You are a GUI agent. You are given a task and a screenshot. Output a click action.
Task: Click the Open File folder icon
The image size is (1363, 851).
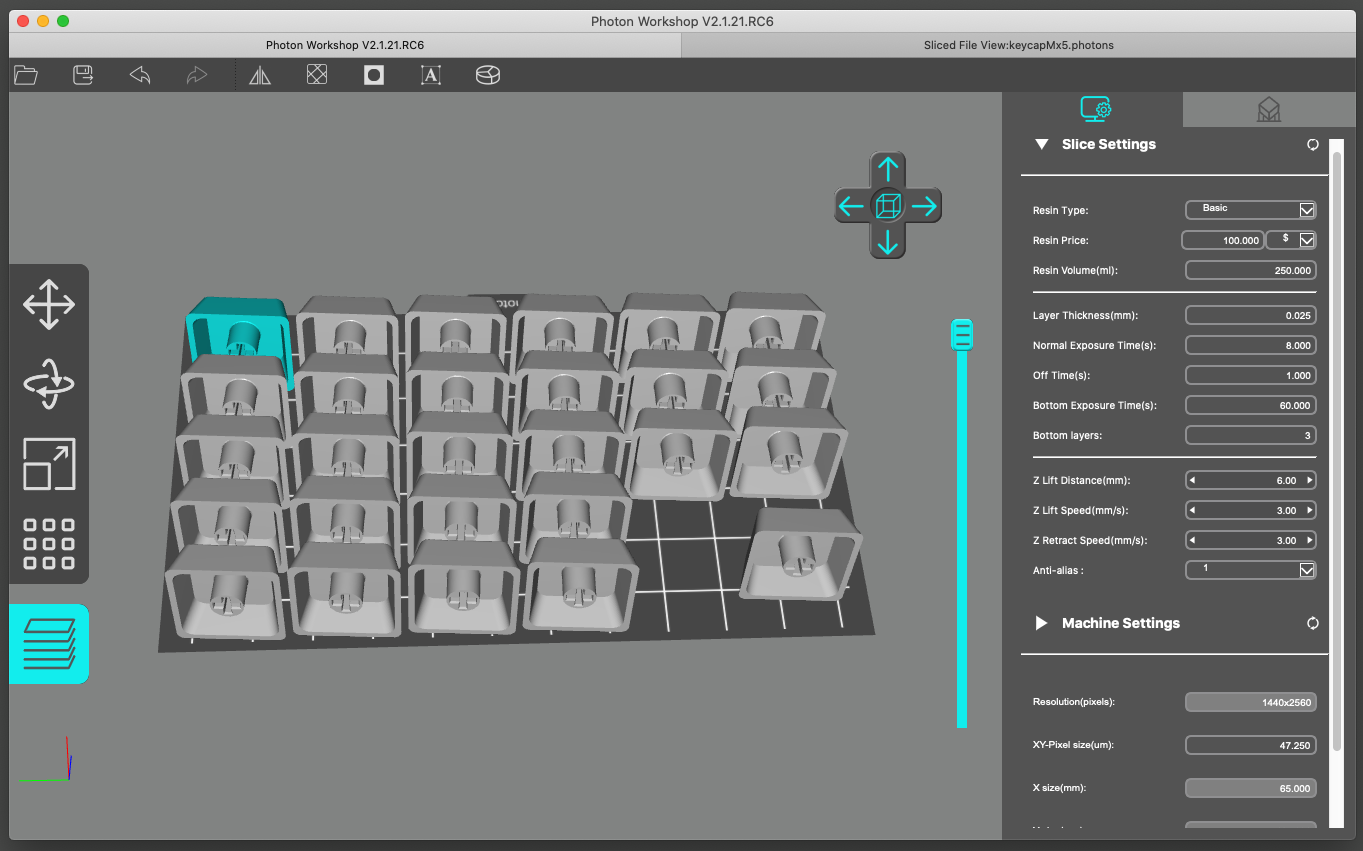click(x=26, y=75)
